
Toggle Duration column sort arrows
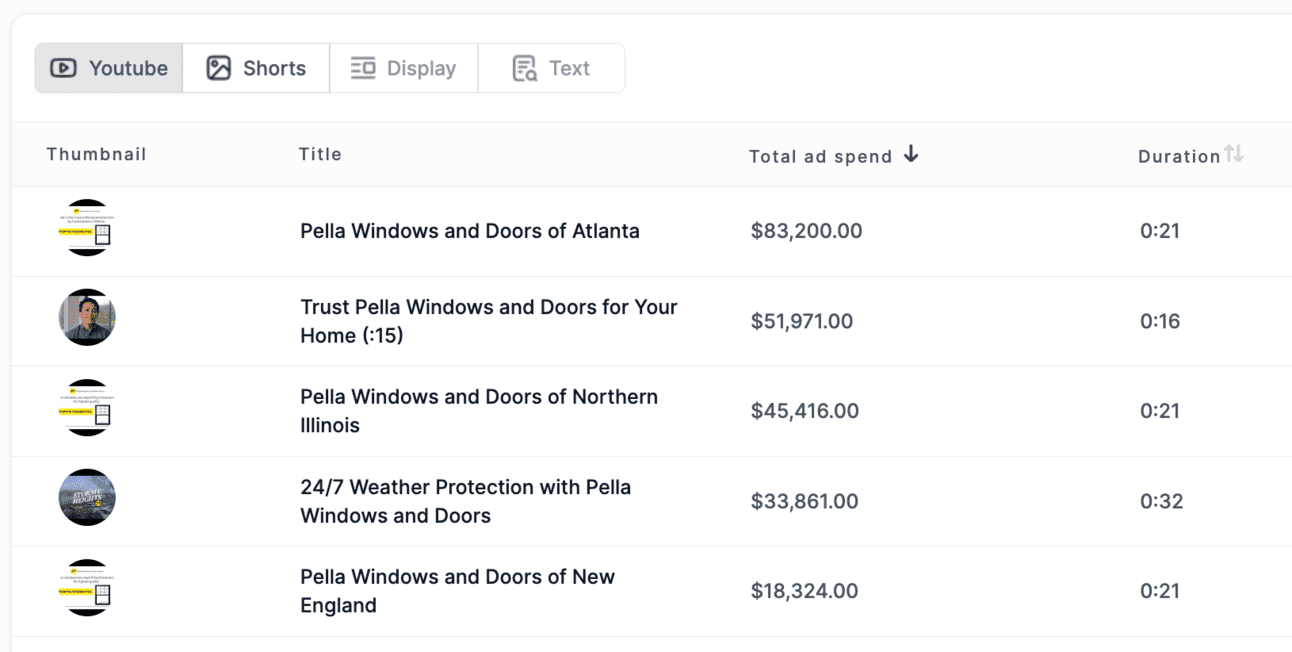(x=1234, y=154)
